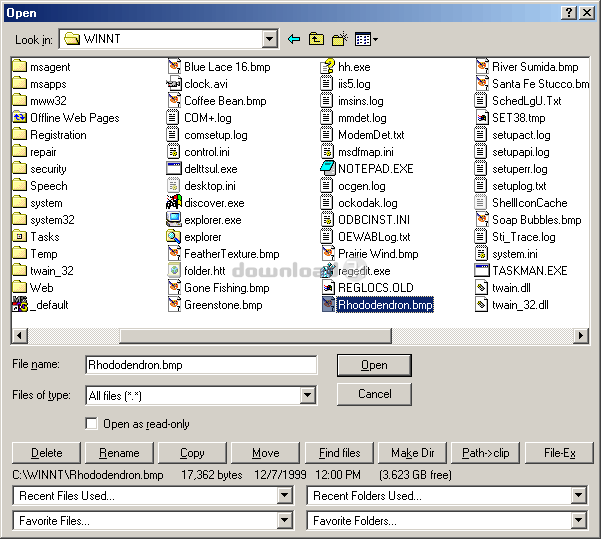The width and height of the screenshot is (601, 539).
Task: Select the hh.exe help icon
Action: pyautogui.click(x=328, y=67)
